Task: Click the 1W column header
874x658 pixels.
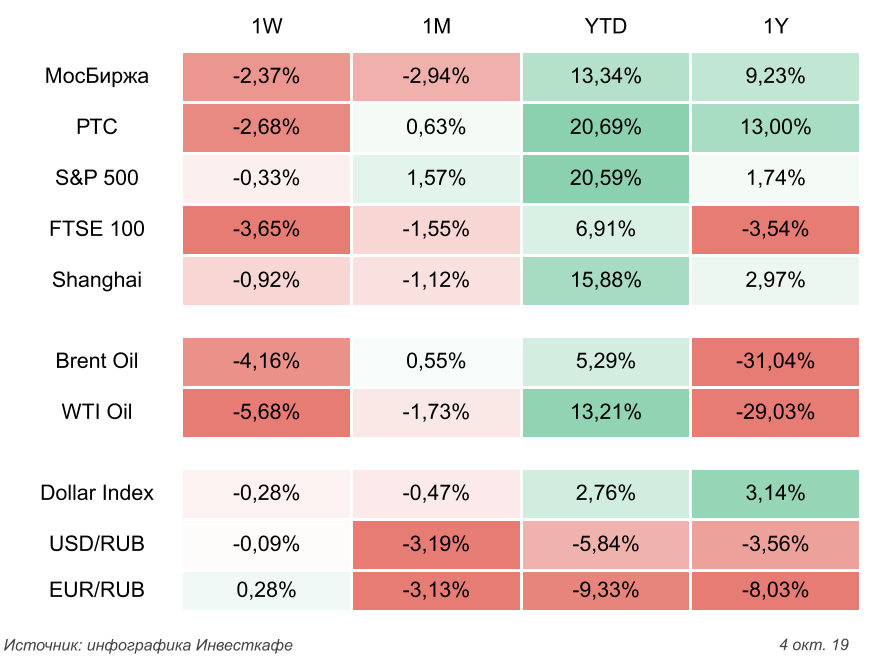Action: [x=267, y=27]
